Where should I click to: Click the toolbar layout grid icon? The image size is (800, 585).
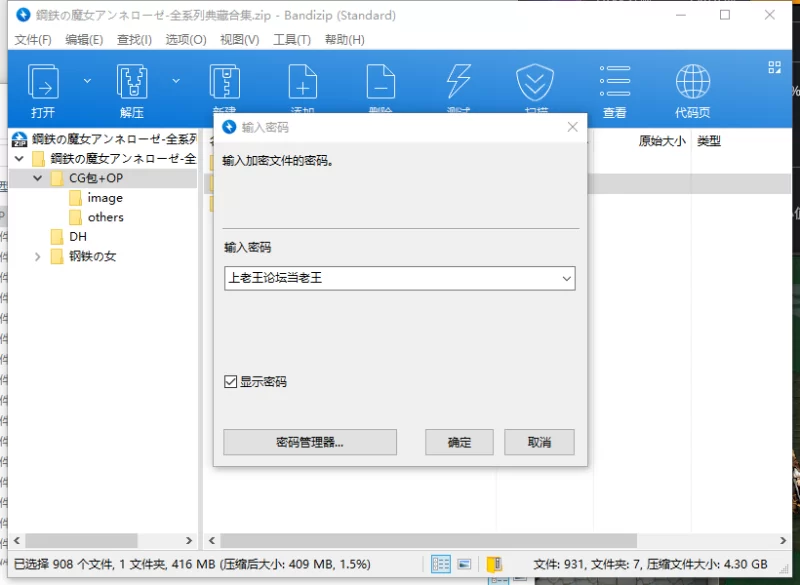point(774,67)
